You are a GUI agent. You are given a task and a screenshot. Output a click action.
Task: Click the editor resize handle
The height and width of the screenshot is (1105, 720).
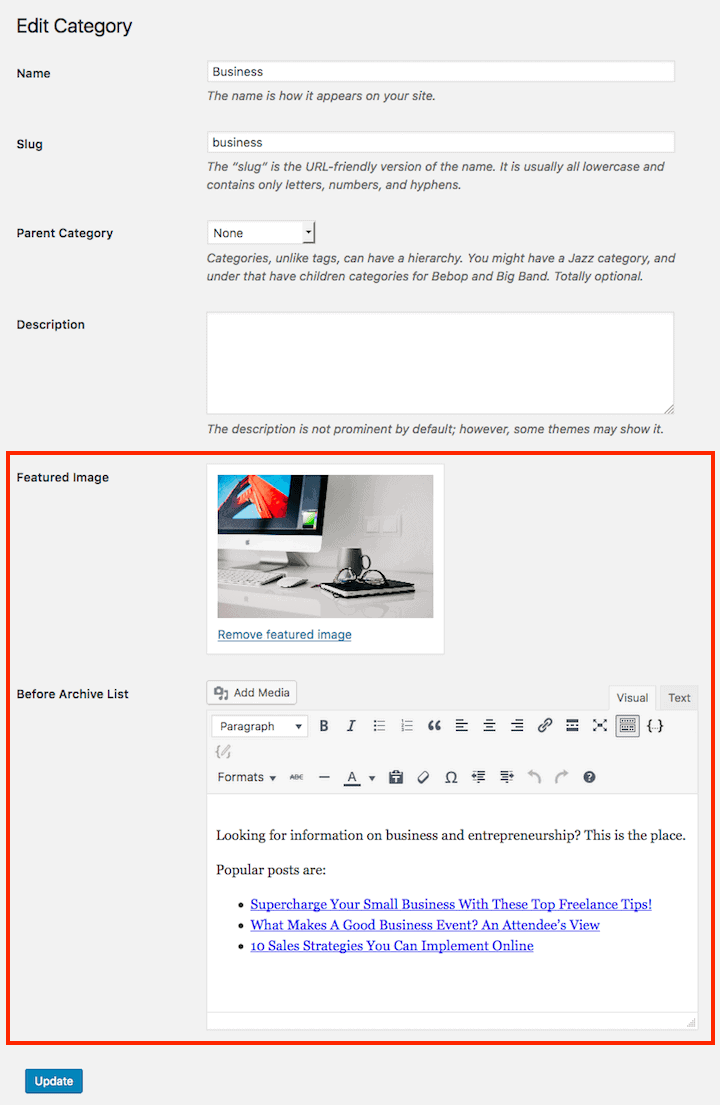[x=691, y=1022]
